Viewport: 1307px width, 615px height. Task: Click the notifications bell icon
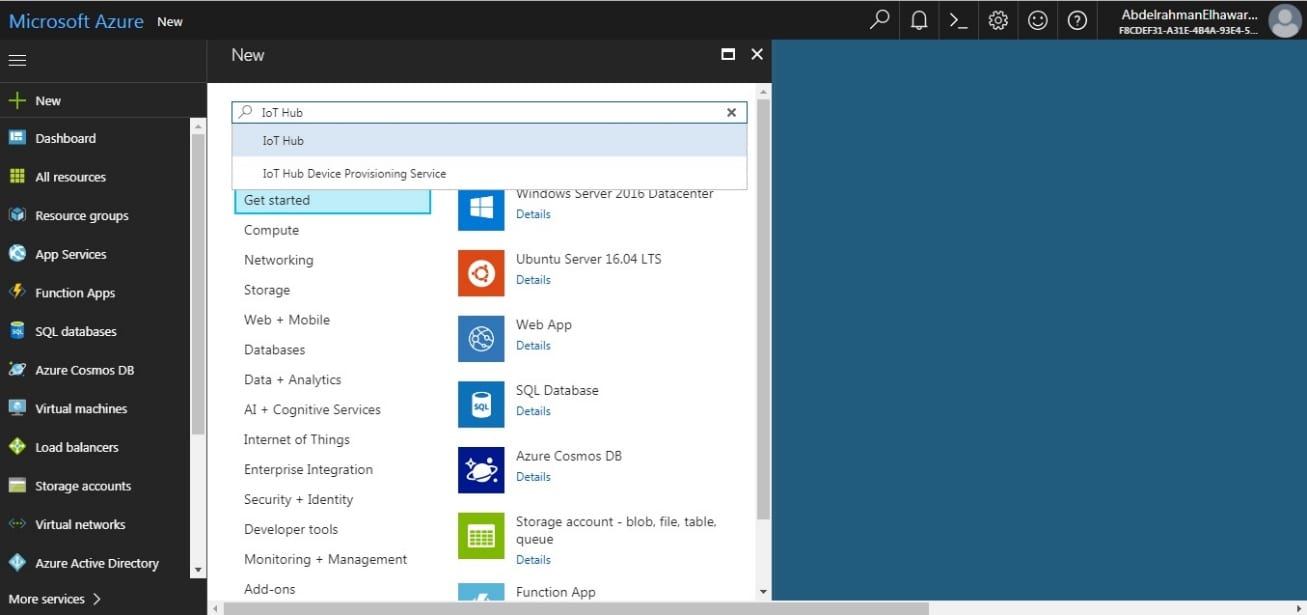pos(919,20)
